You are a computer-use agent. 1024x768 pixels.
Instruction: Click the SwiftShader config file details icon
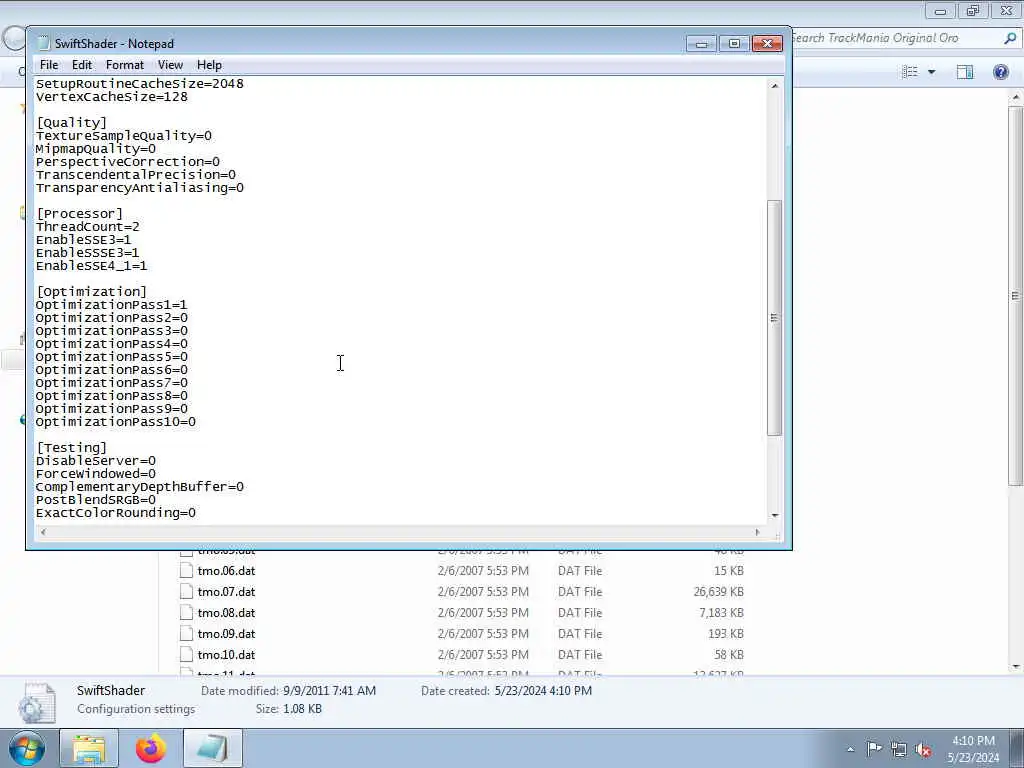pyautogui.click(x=38, y=702)
